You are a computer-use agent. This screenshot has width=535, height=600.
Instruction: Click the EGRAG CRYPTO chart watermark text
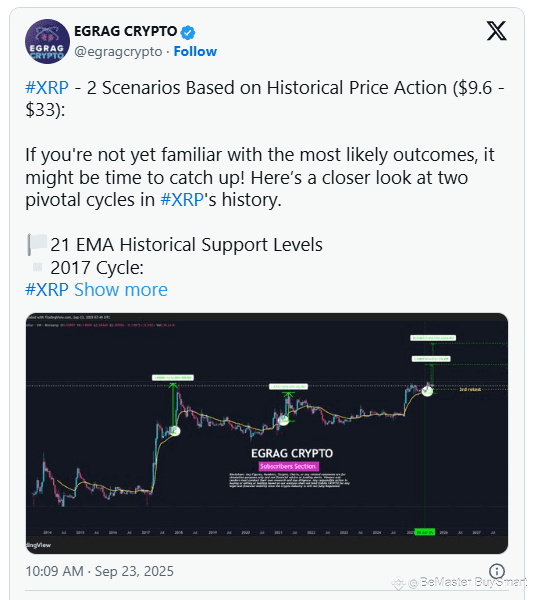(x=292, y=453)
